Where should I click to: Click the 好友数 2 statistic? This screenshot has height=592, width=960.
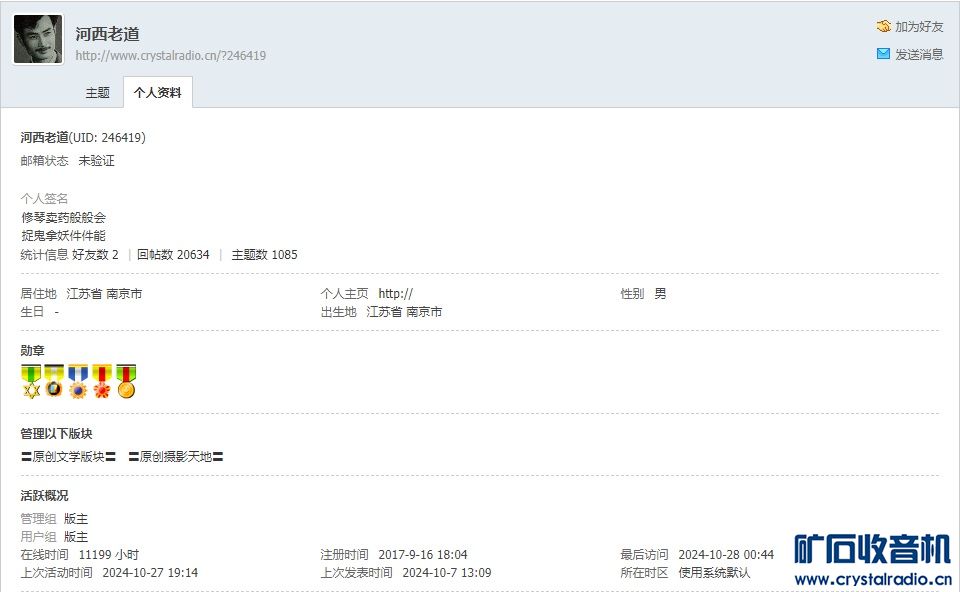click(95, 255)
